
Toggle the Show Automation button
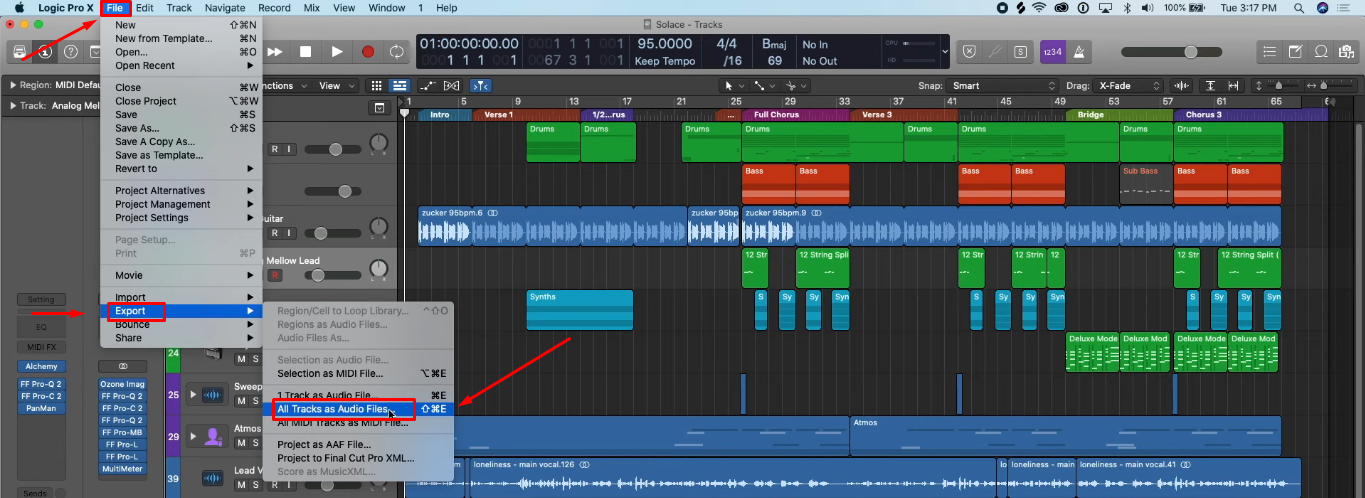click(x=428, y=86)
